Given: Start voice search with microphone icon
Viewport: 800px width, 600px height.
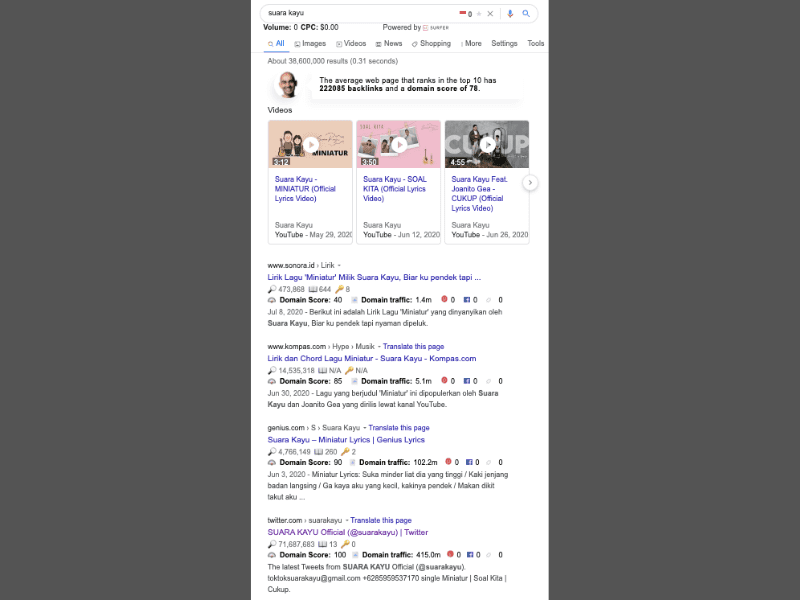Looking at the screenshot, I should pyautogui.click(x=510, y=14).
